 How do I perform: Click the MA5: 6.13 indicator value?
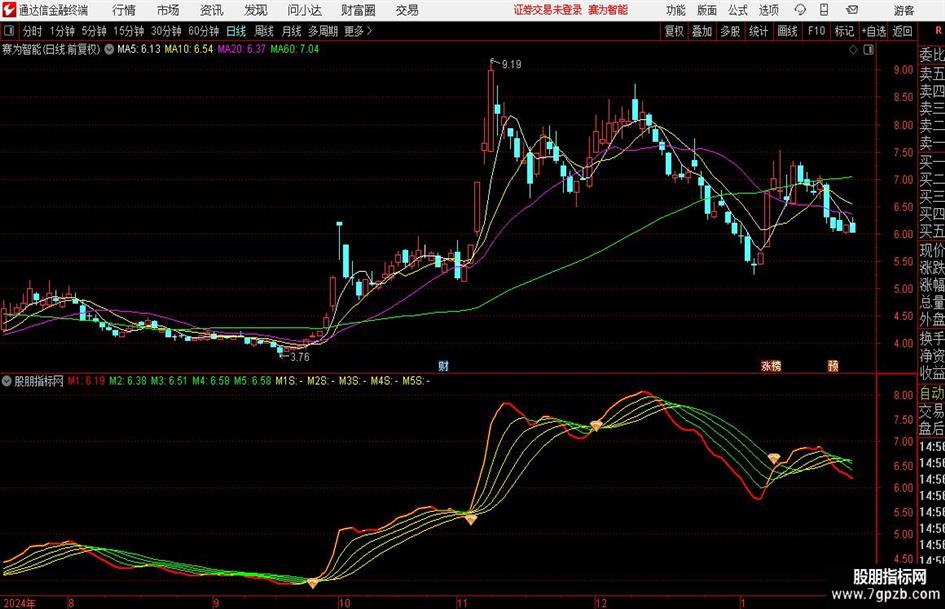click(139, 49)
